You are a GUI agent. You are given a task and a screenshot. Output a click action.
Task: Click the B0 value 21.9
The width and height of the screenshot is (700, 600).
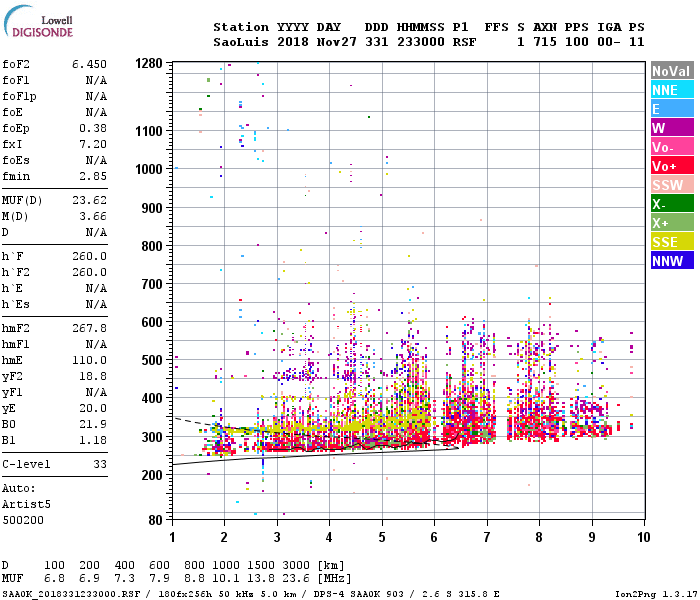point(93,424)
